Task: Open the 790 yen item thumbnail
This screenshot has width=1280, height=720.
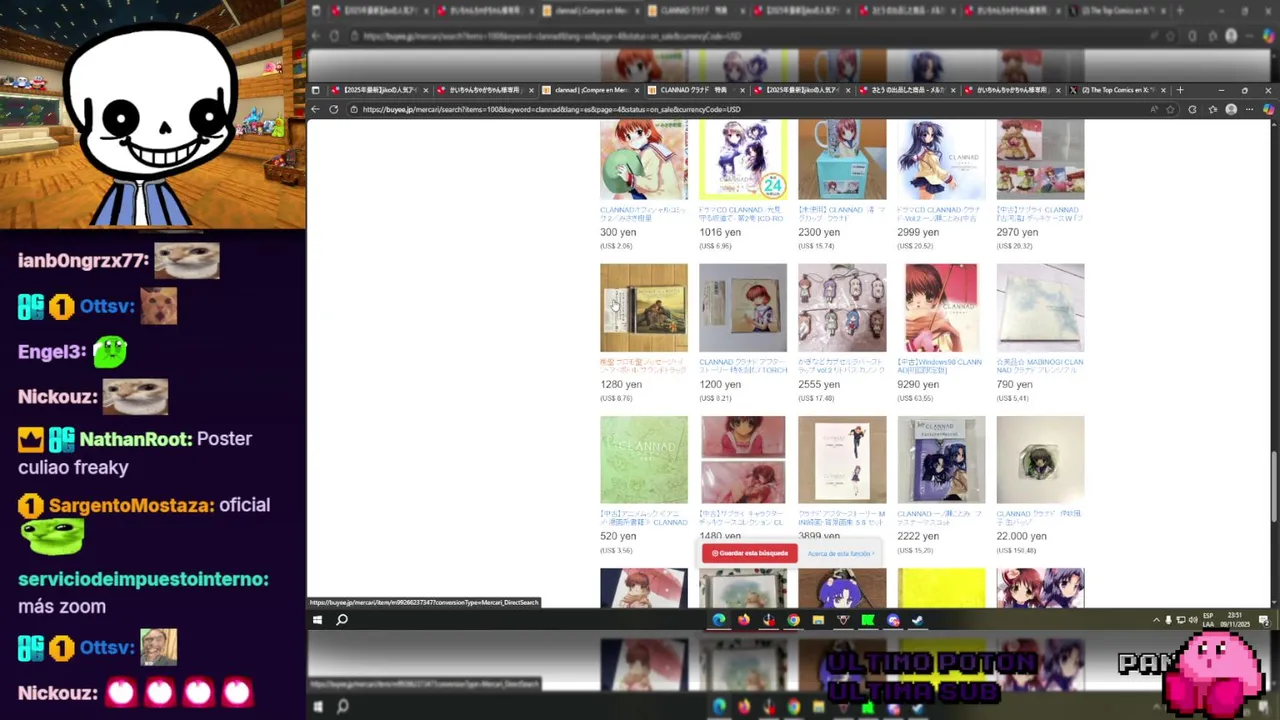Action: (1040, 308)
